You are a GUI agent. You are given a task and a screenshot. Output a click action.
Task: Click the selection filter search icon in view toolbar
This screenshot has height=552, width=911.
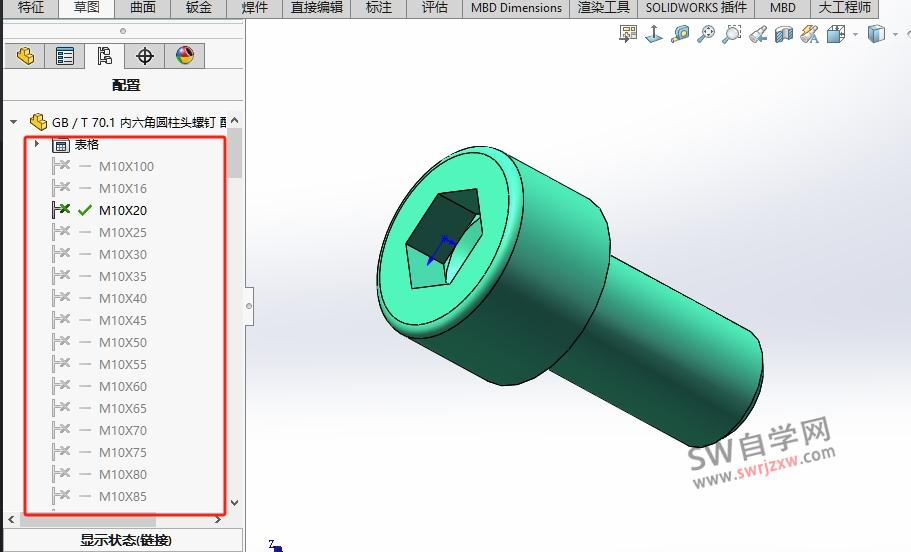[x=628, y=34]
